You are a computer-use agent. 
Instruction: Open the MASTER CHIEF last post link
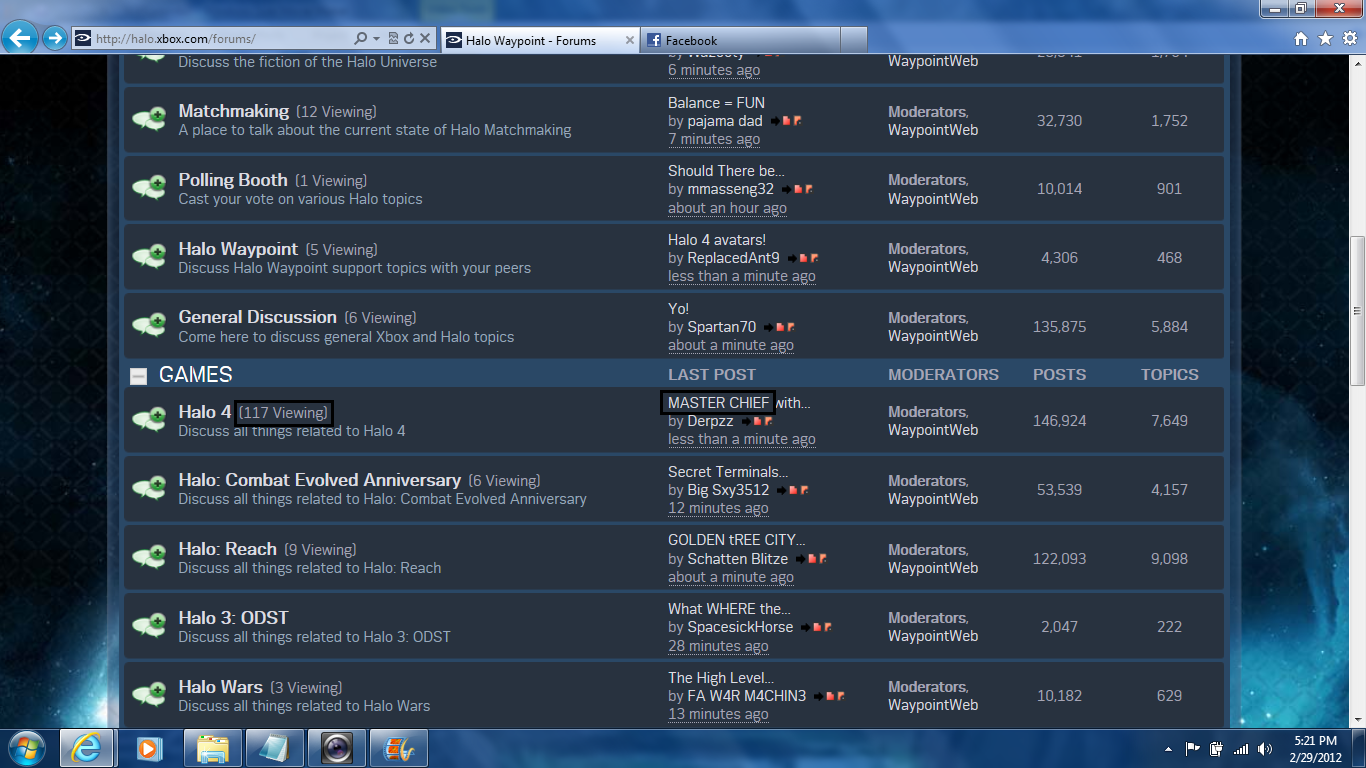pyautogui.click(x=718, y=403)
